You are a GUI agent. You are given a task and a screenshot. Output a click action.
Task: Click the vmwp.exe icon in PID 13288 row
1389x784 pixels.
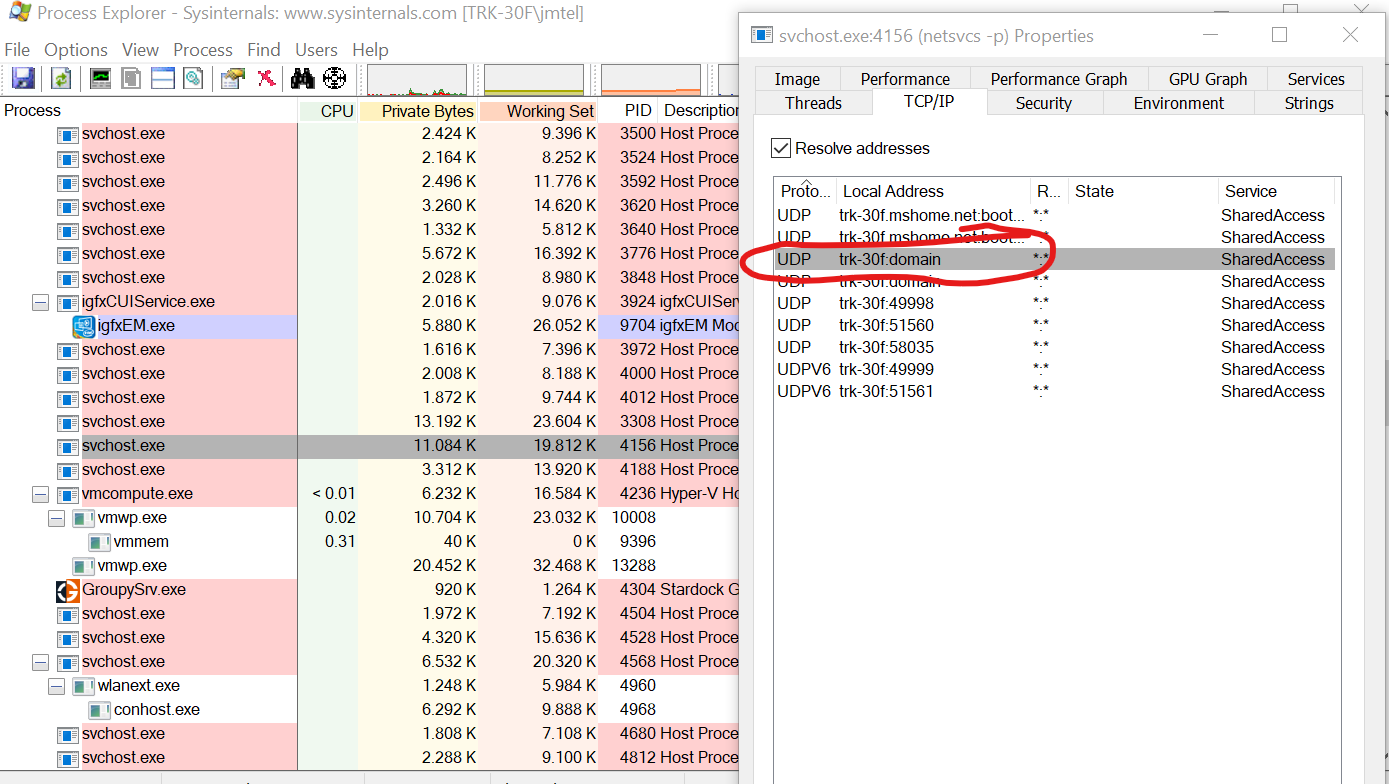click(x=83, y=566)
